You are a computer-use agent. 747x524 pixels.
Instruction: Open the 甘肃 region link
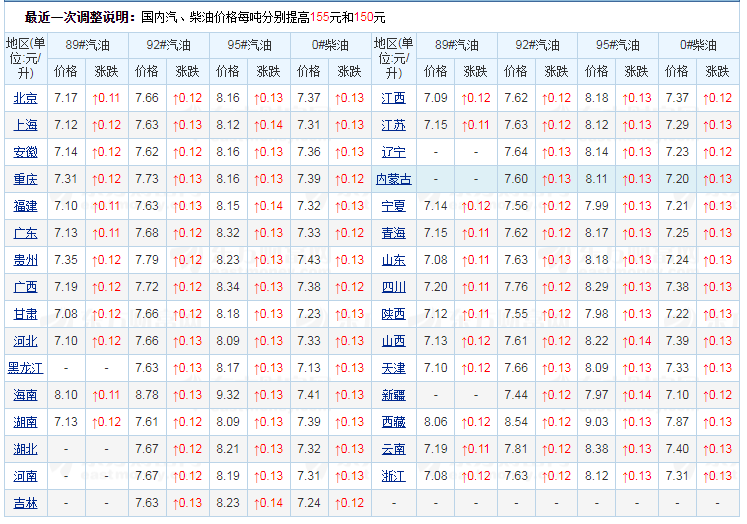(x=25, y=314)
